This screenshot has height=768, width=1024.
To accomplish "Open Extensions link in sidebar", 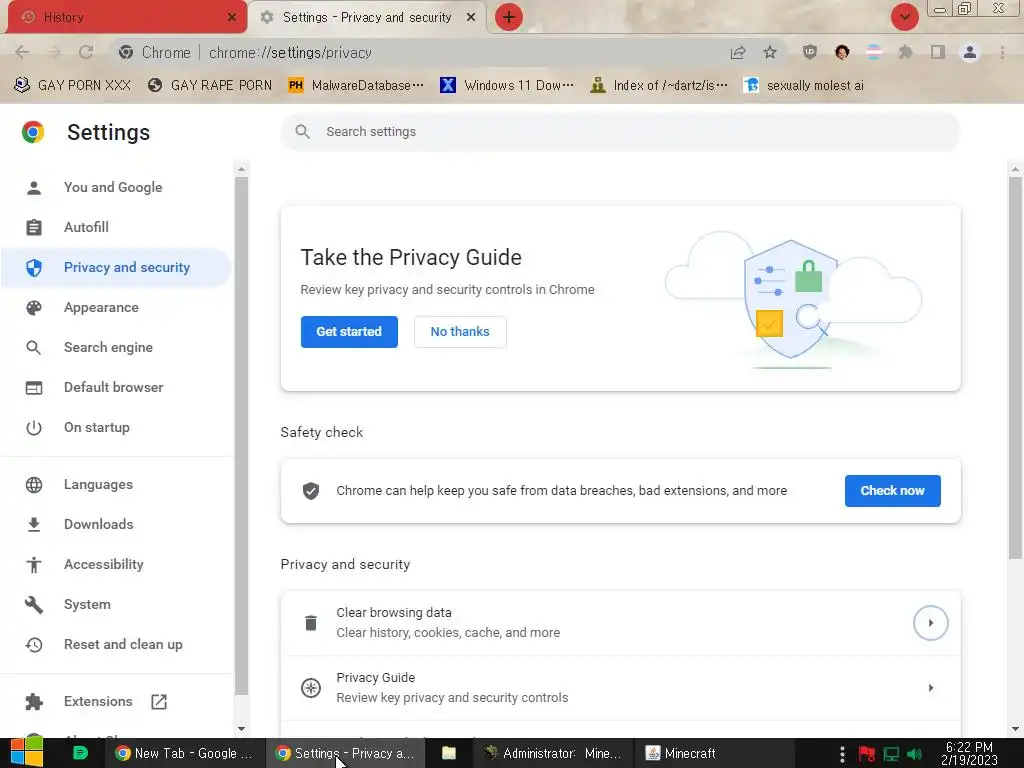I will click(116, 701).
